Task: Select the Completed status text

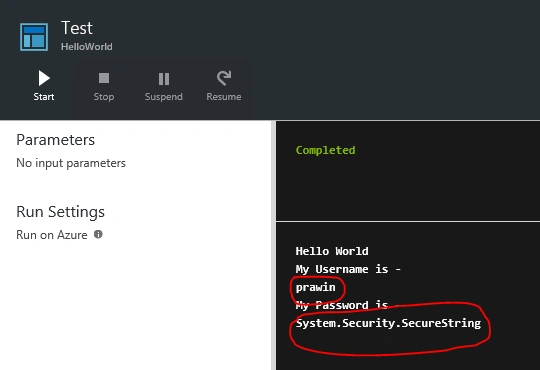Action: [x=325, y=150]
